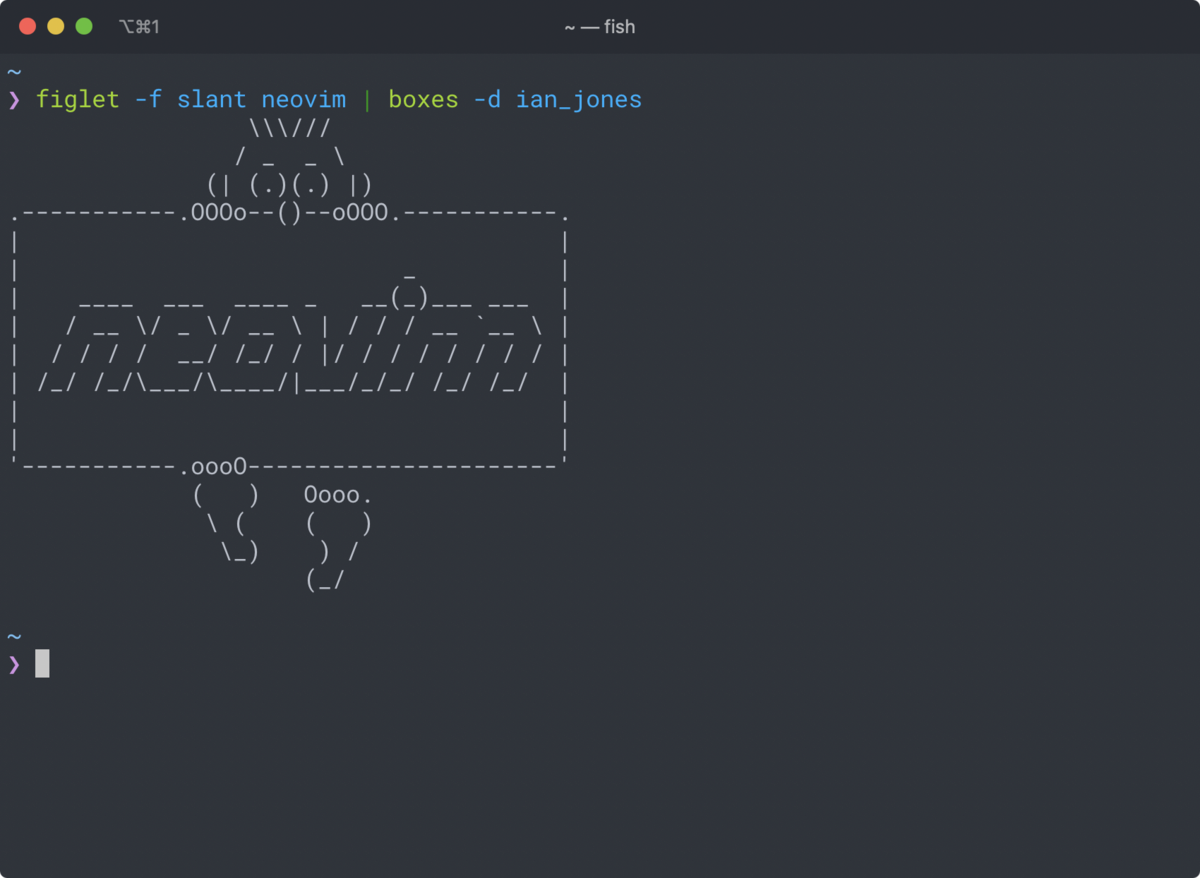The image size is (1200, 878).
Task: Click the ⌥⌘1 window shortcut label
Action: pos(139,27)
